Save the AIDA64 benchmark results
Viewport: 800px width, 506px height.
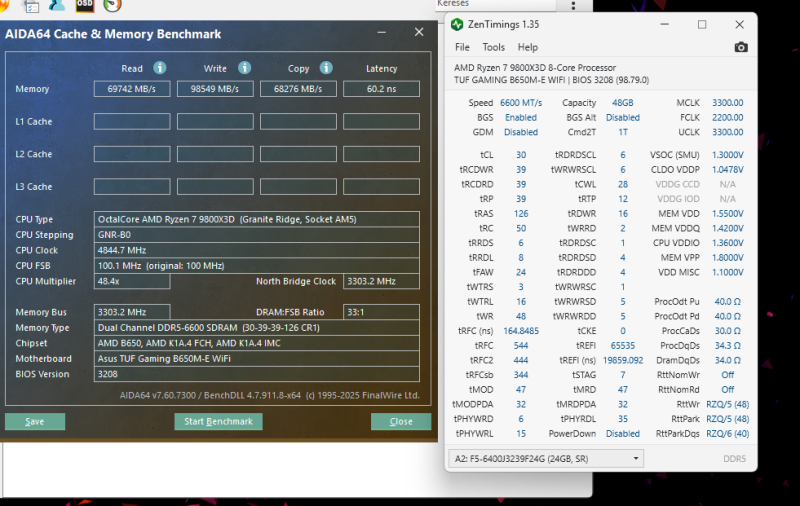35,421
